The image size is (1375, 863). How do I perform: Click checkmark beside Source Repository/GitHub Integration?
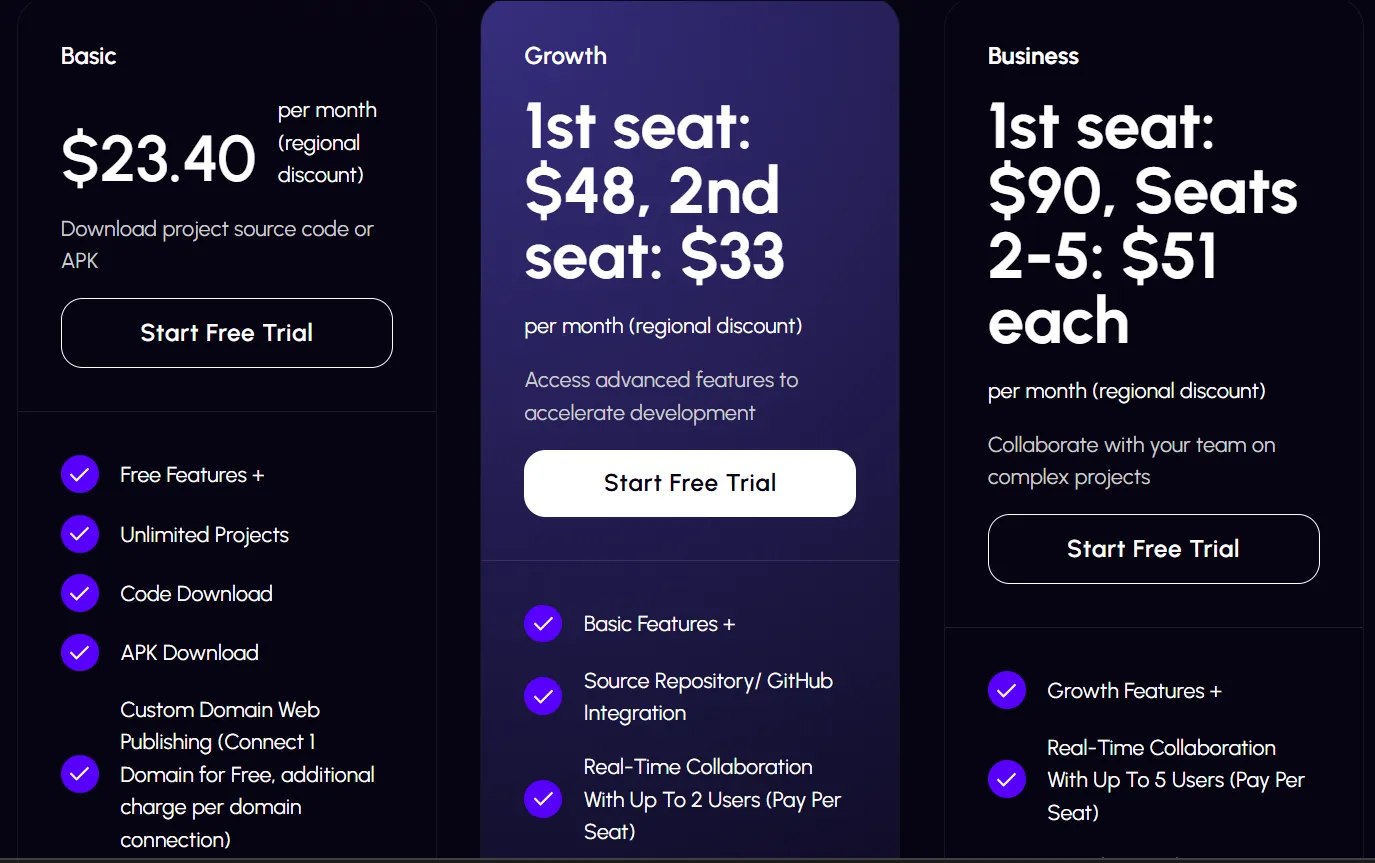[x=543, y=696]
